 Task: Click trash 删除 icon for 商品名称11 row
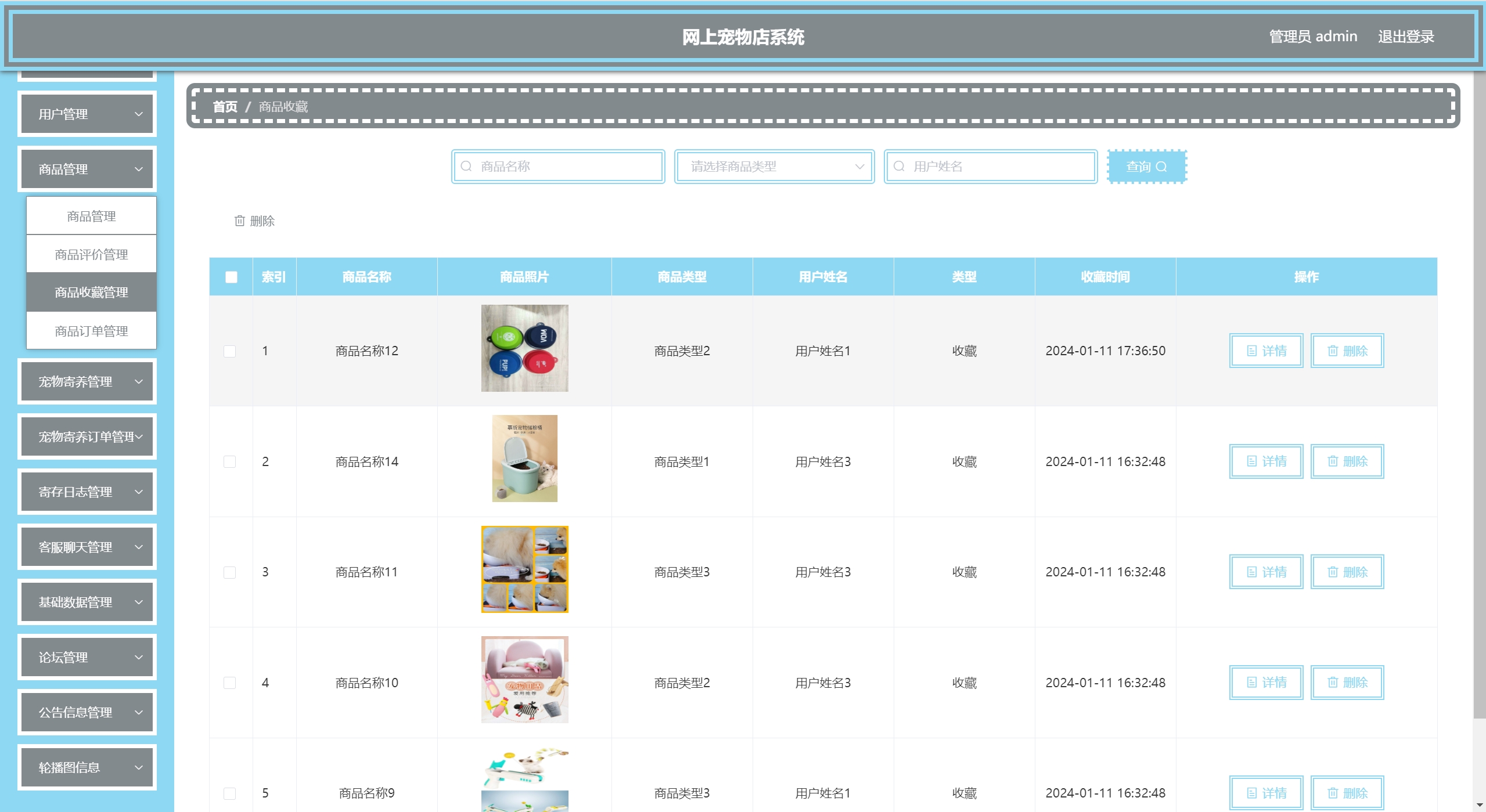point(1333,572)
